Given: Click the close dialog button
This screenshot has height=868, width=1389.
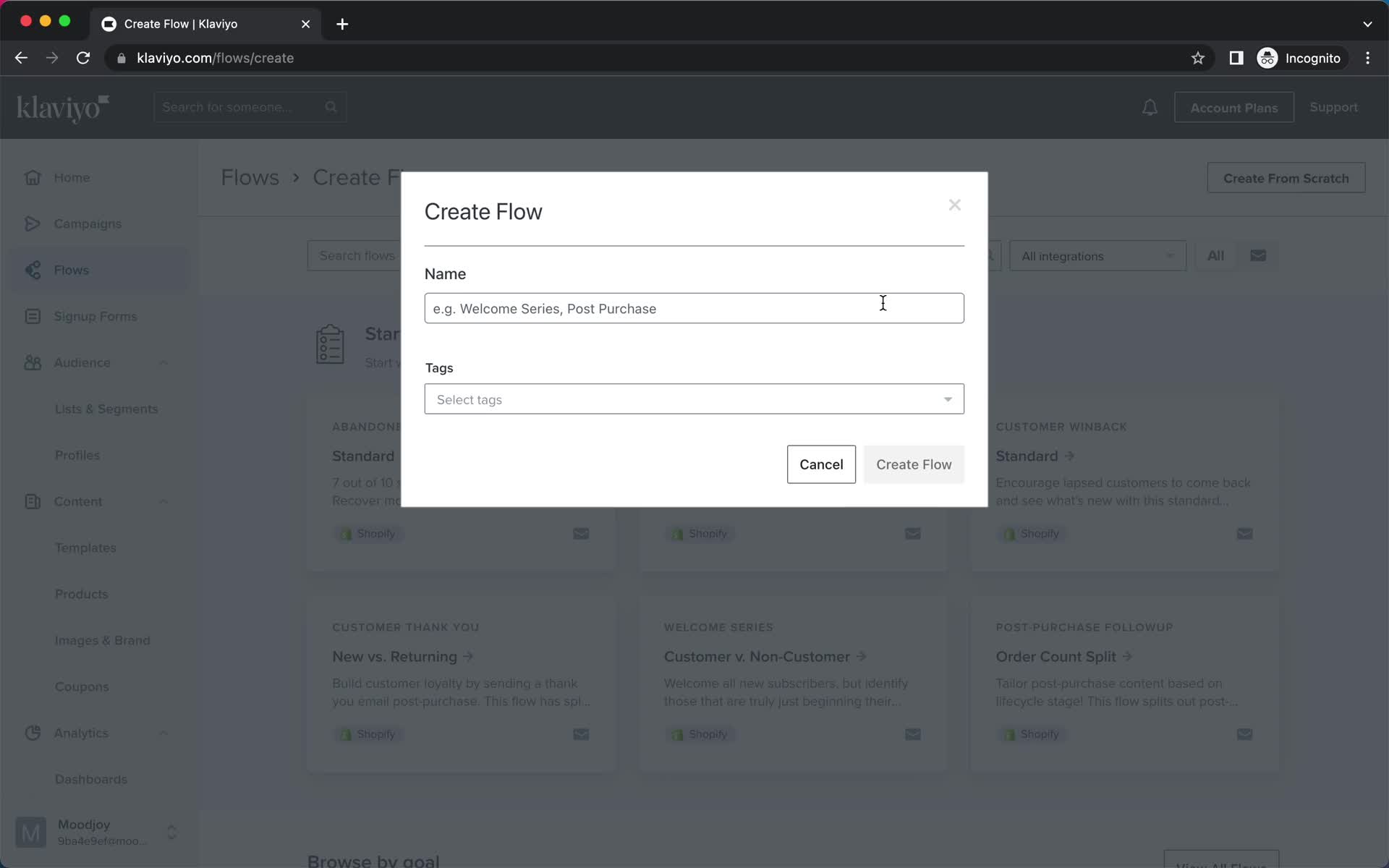Looking at the screenshot, I should coord(955,205).
